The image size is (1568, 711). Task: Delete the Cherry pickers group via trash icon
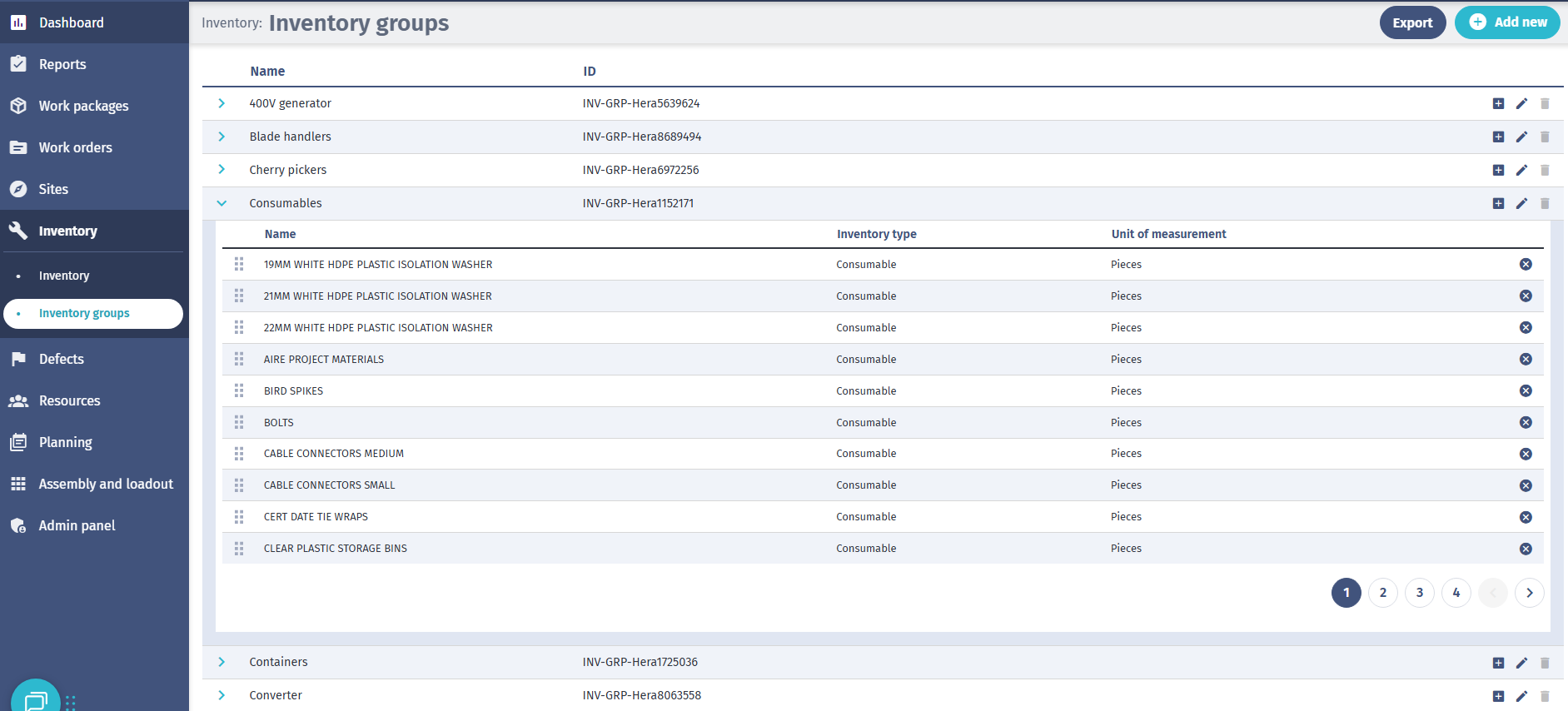[x=1545, y=170]
